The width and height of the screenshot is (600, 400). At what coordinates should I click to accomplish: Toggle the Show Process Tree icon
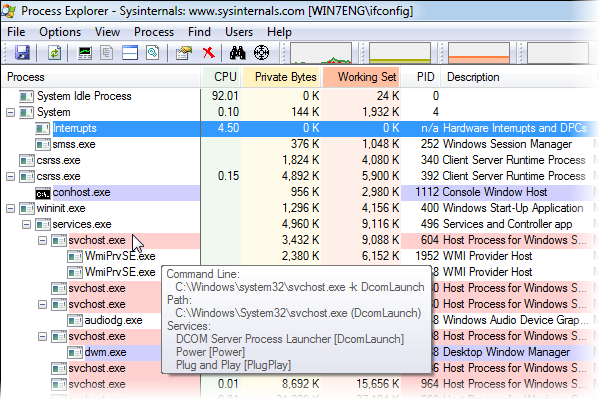107,52
